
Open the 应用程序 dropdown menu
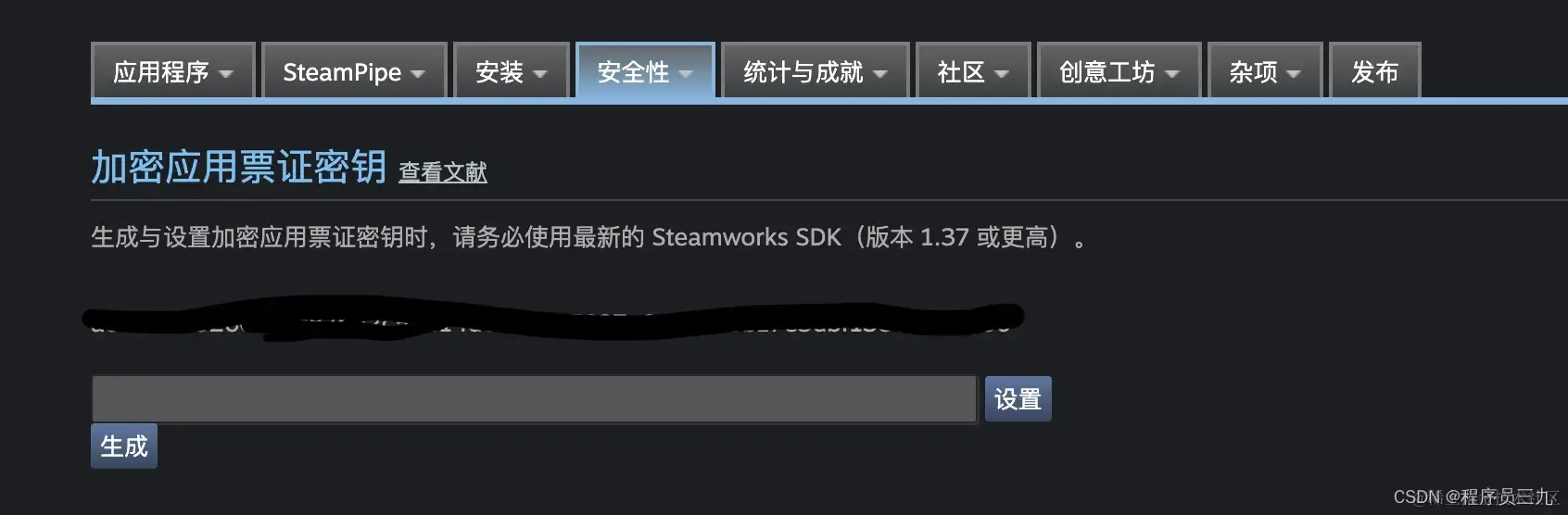click(x=173, y=70)
